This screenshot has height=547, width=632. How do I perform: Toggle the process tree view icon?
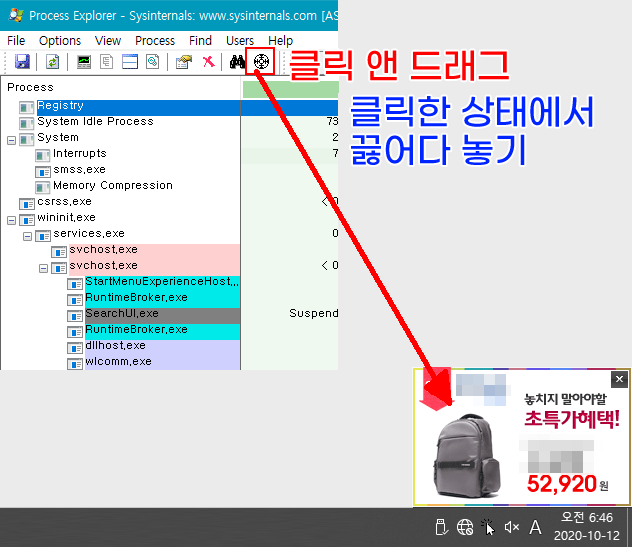[106, 62]
